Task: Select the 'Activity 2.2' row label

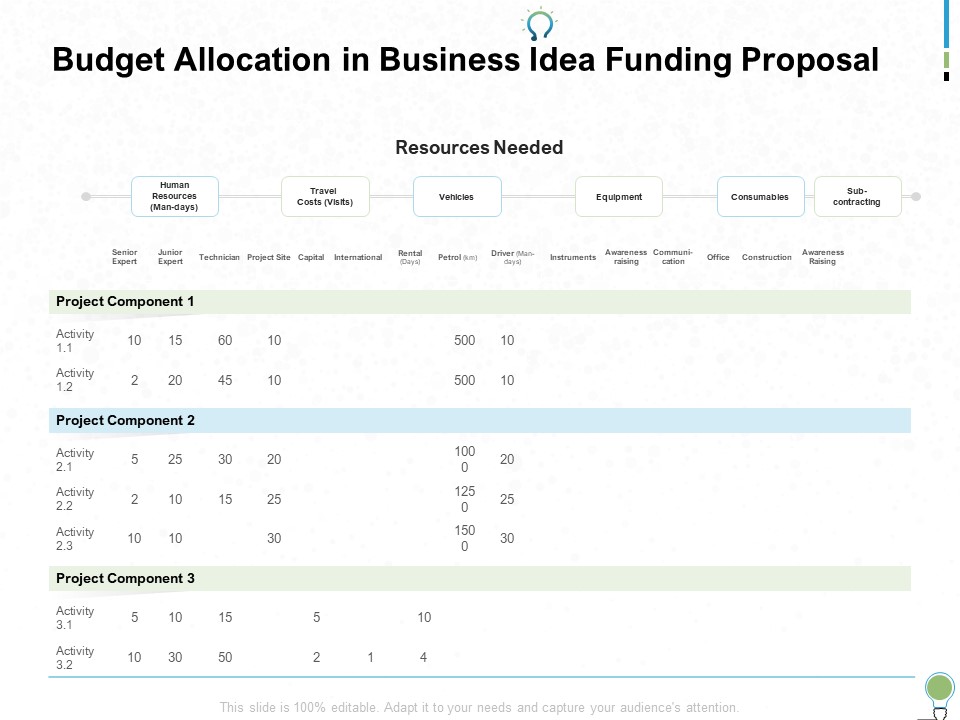Action: (75, 499)
